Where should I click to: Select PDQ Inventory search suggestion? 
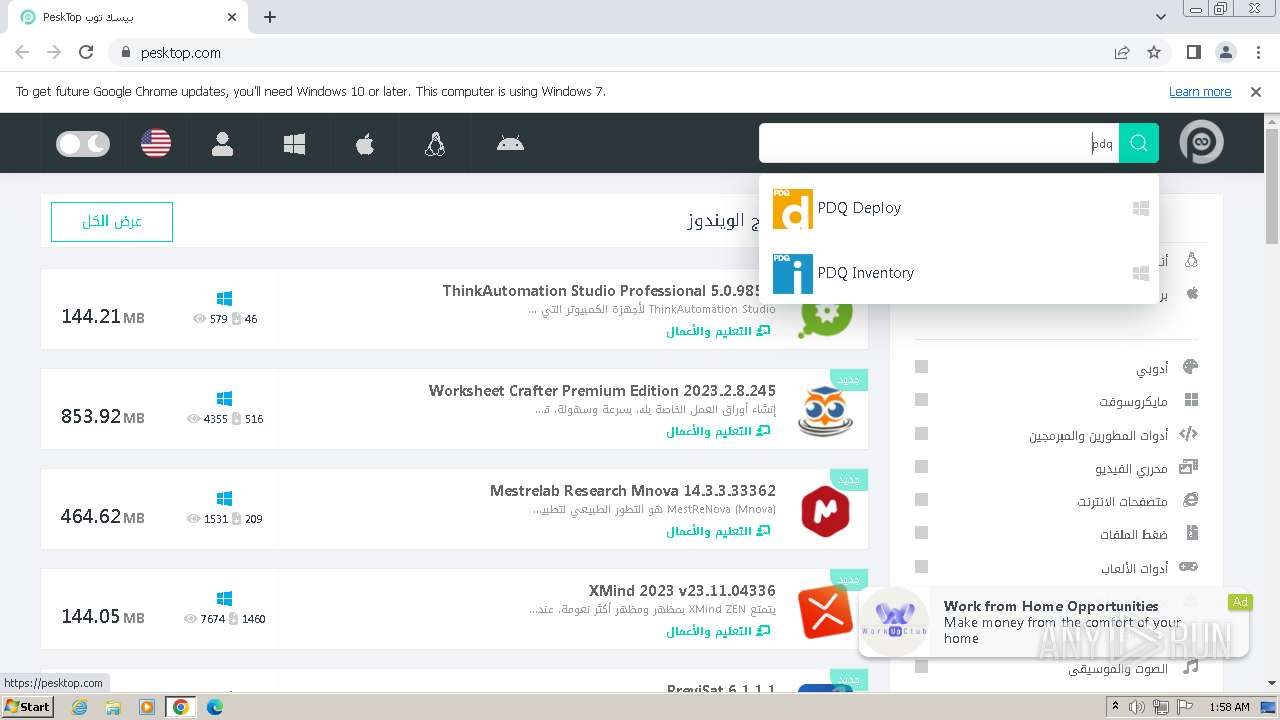(959, 273)
